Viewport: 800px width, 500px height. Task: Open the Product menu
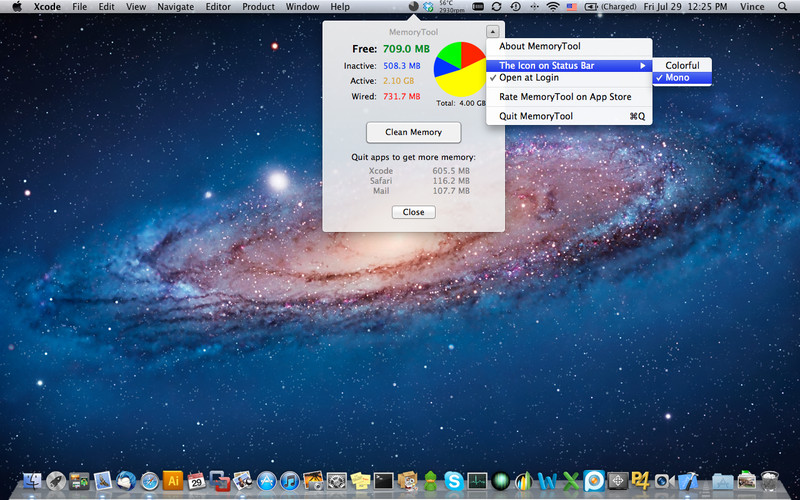point(258,7)
